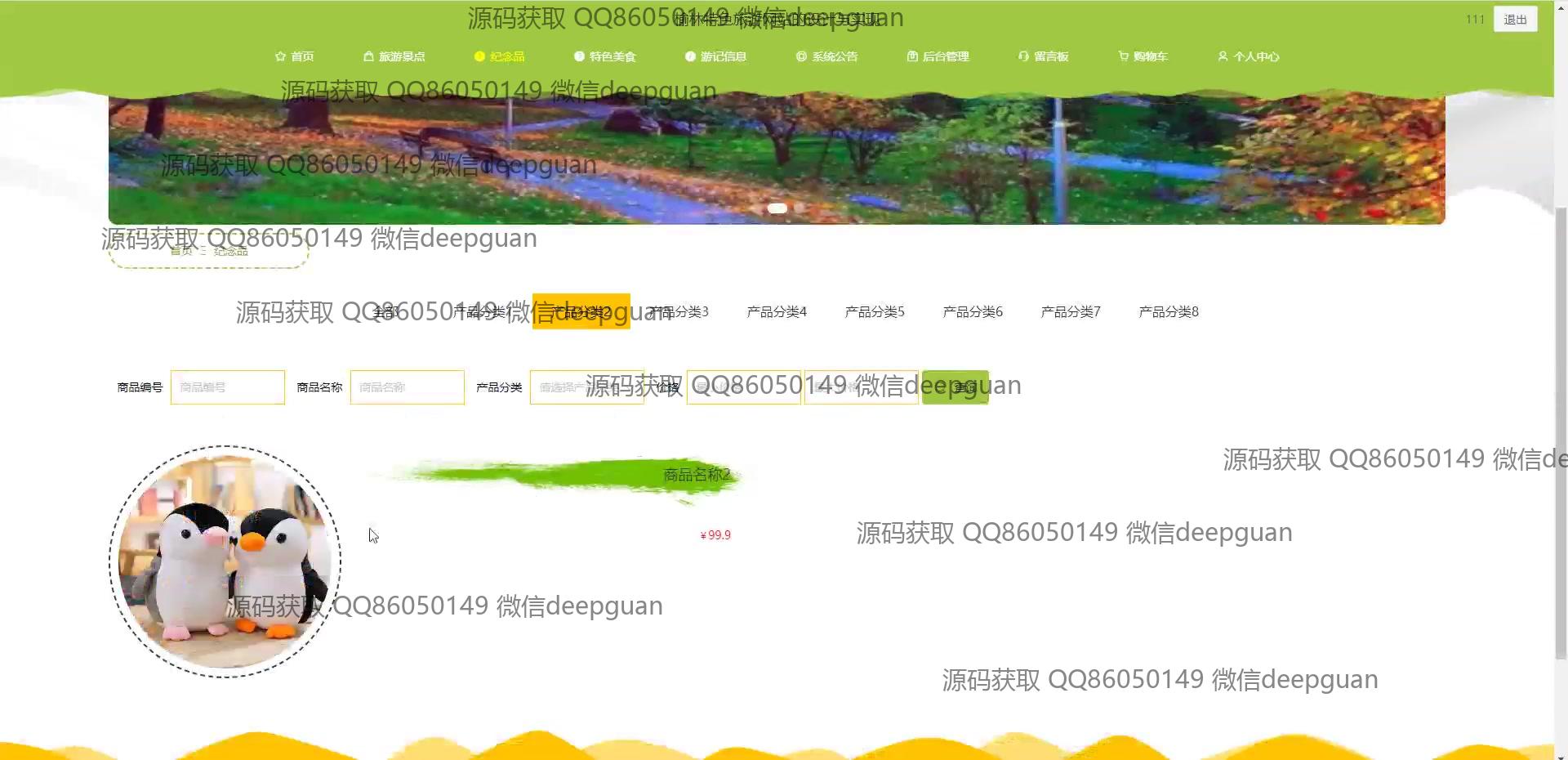
Task: Click the vertical page scrollbar thumb
Action: click(x=1561, y=433)
